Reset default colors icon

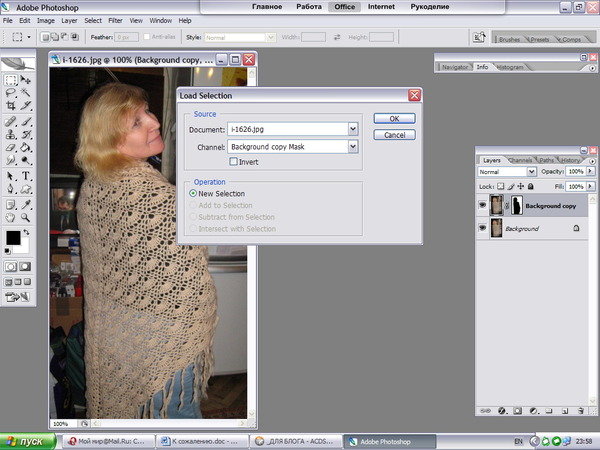click(7, 251)
